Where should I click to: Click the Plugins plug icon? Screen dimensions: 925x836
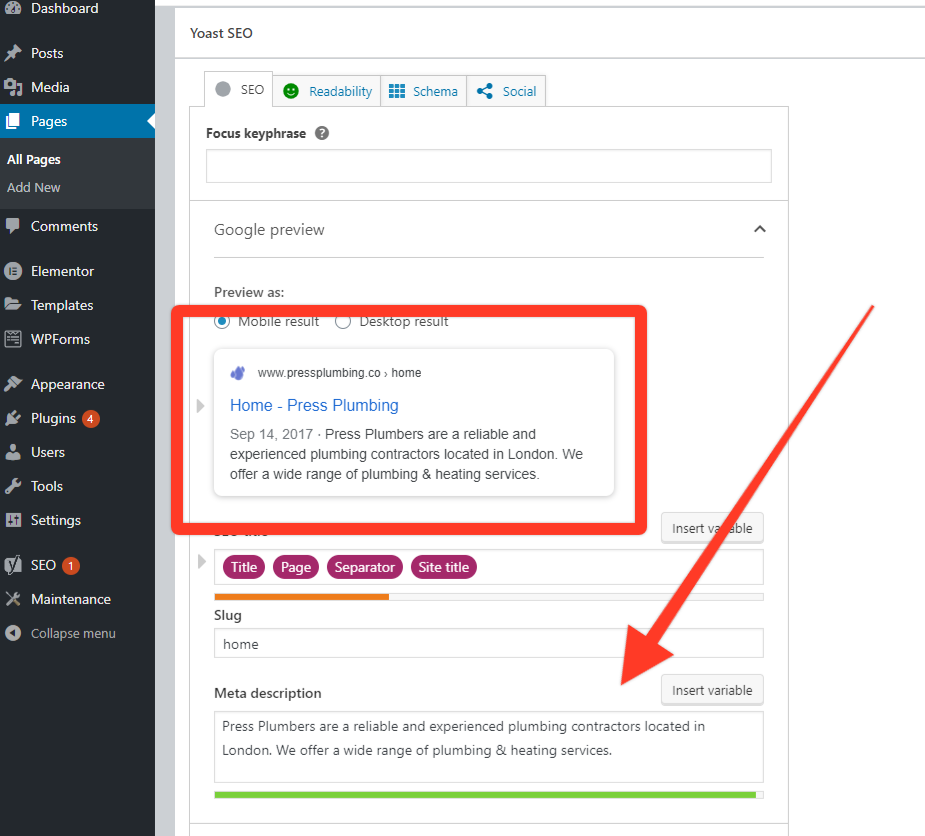point(13,418)
